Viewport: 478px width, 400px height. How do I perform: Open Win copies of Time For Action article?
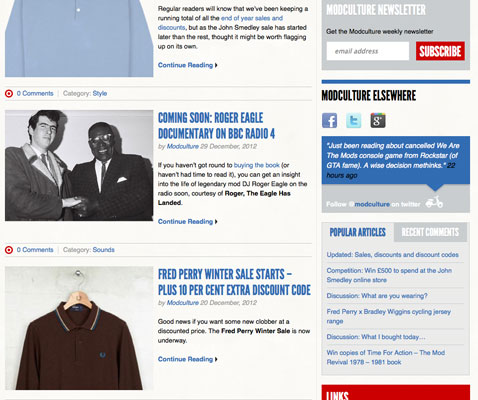click(386, 357)
